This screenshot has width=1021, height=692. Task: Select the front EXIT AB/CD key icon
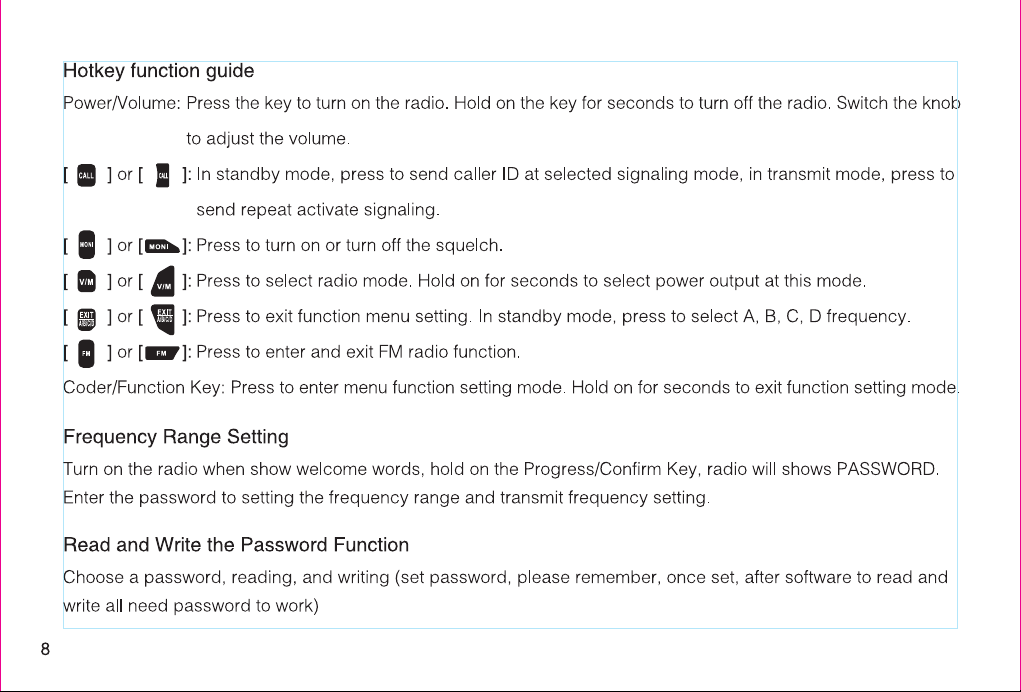pos(86,318)
